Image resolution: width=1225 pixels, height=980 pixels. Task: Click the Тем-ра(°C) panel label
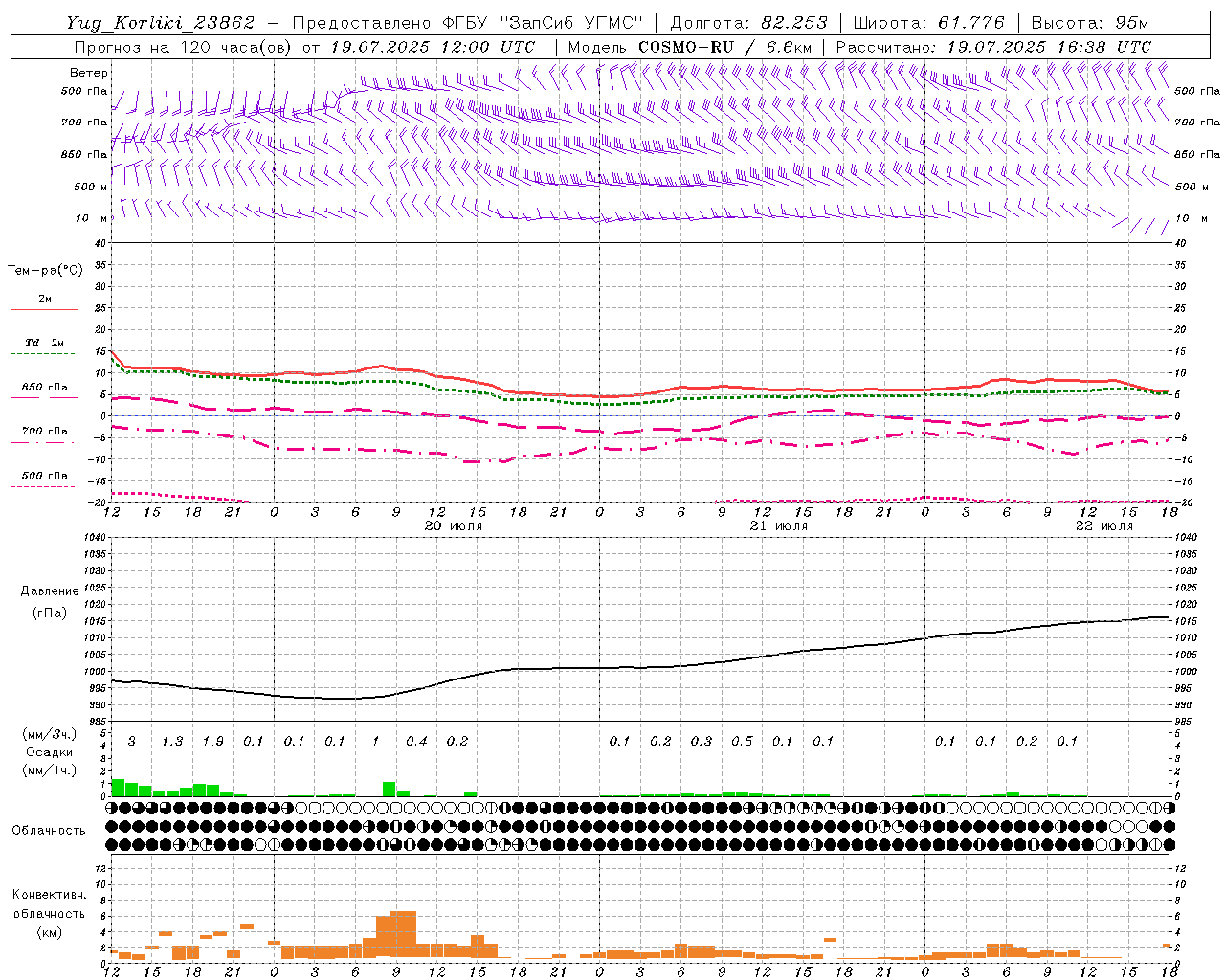point(45,271)
